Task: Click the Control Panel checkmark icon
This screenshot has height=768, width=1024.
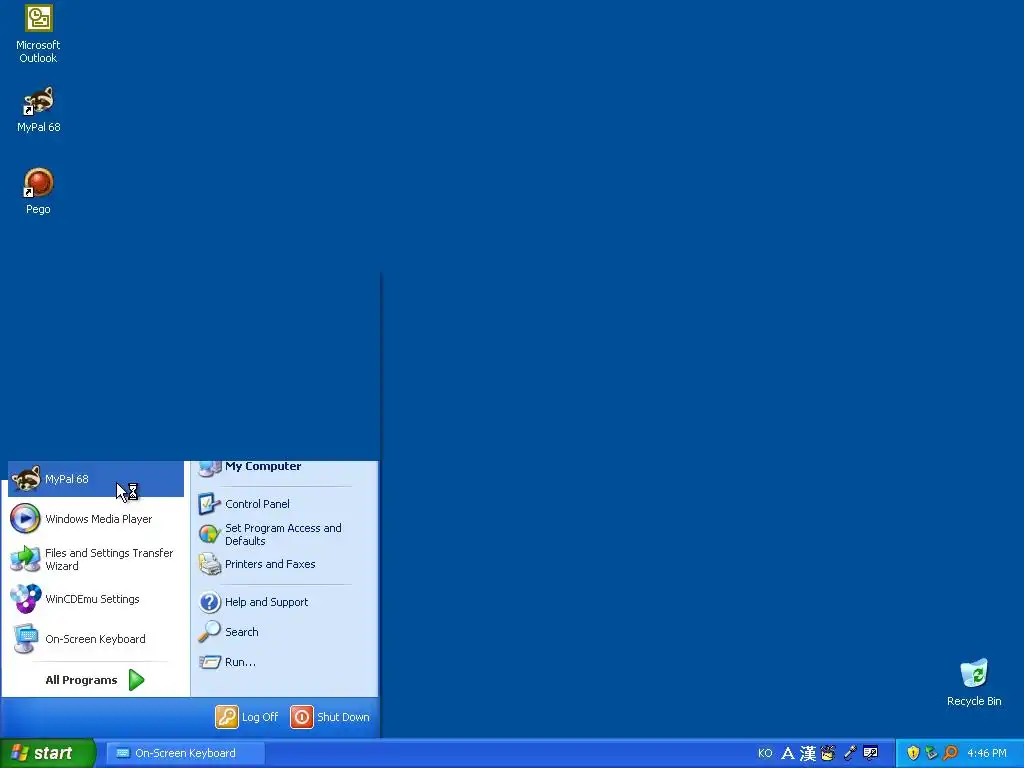Action: (209, 504)
